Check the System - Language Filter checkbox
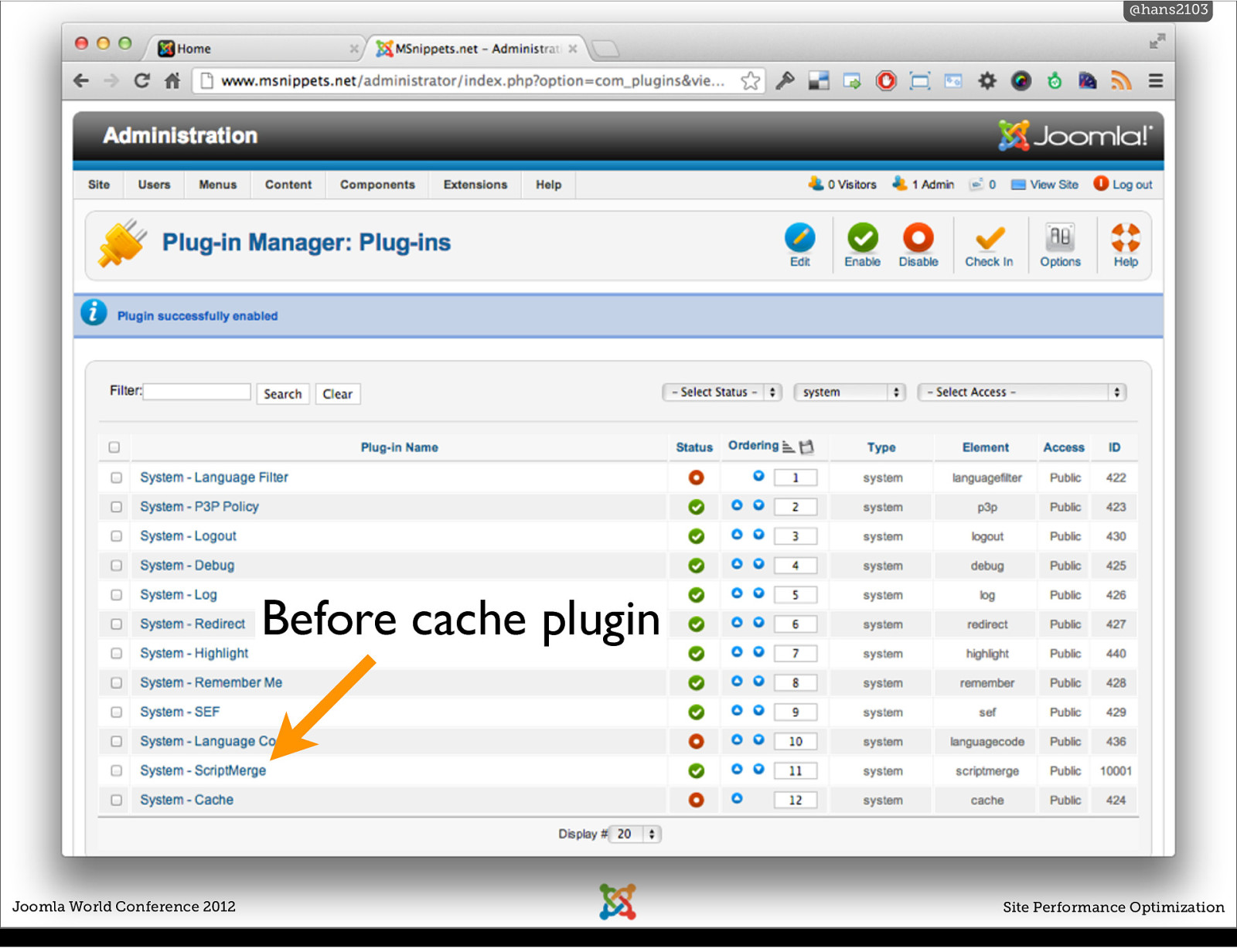Screen dimensions: 1237x952 point(116,478)
